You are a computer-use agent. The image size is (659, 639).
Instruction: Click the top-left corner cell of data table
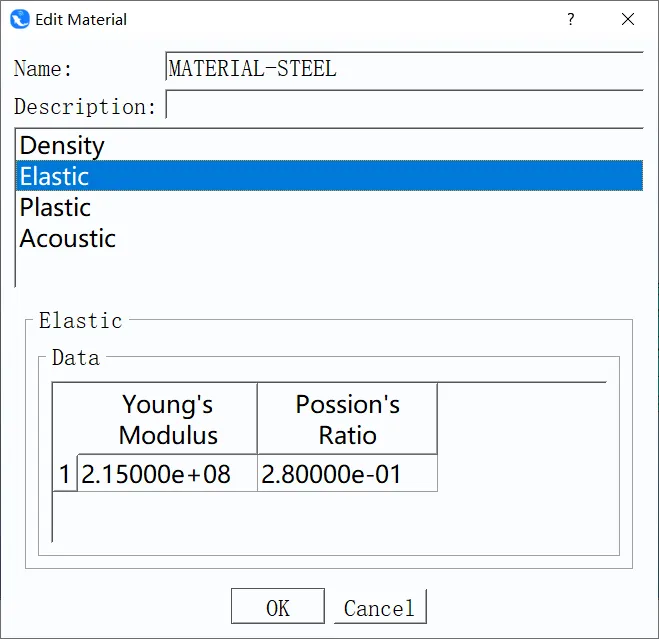pos(64,419)
